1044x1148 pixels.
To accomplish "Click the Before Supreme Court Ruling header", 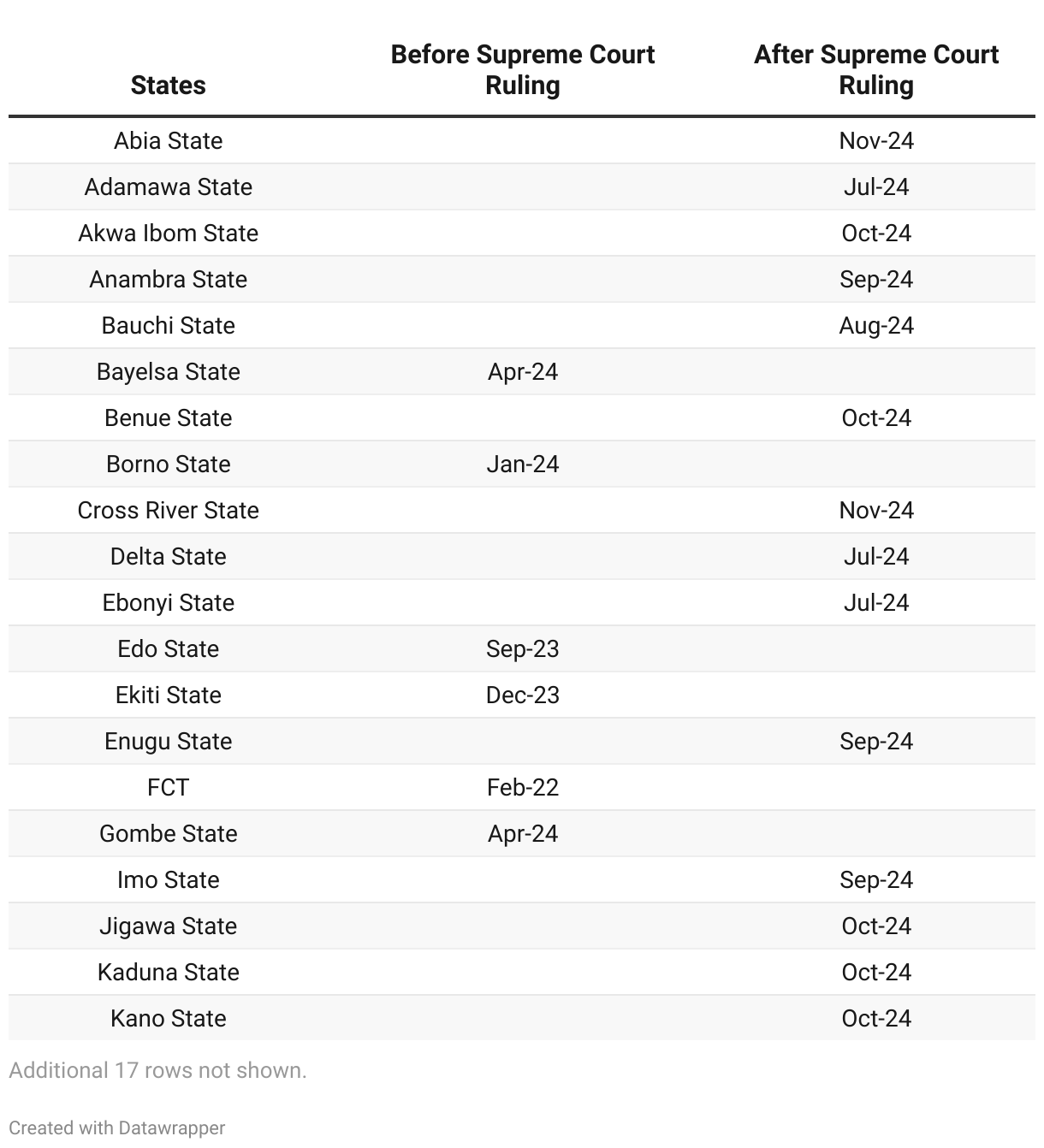I will [x=522, y=70].
